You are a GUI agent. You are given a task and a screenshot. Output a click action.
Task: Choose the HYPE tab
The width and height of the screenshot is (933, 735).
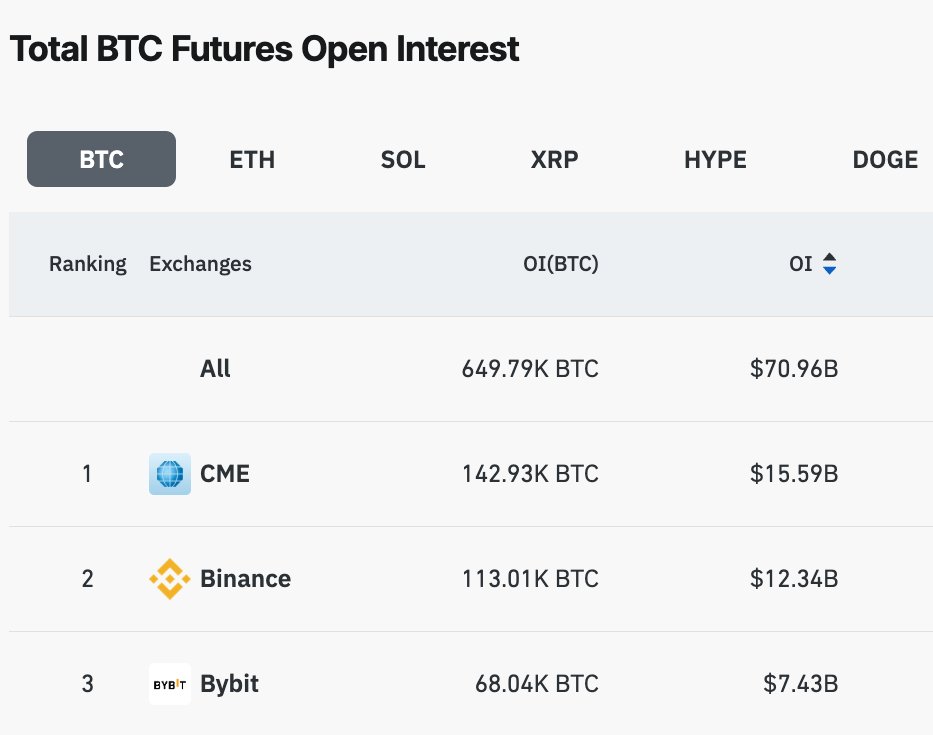pos(715,159)
